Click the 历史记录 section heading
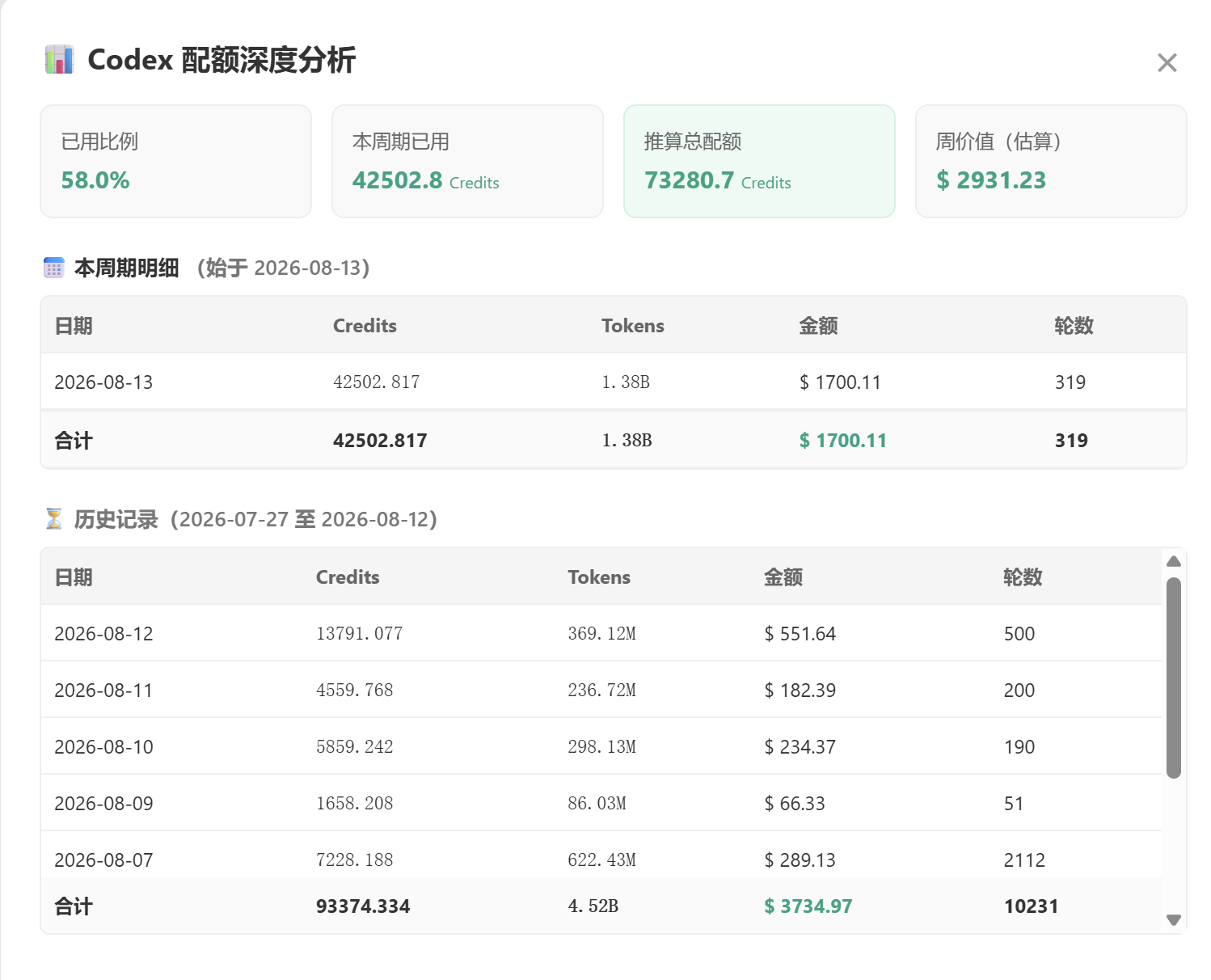 coord(116,519)
